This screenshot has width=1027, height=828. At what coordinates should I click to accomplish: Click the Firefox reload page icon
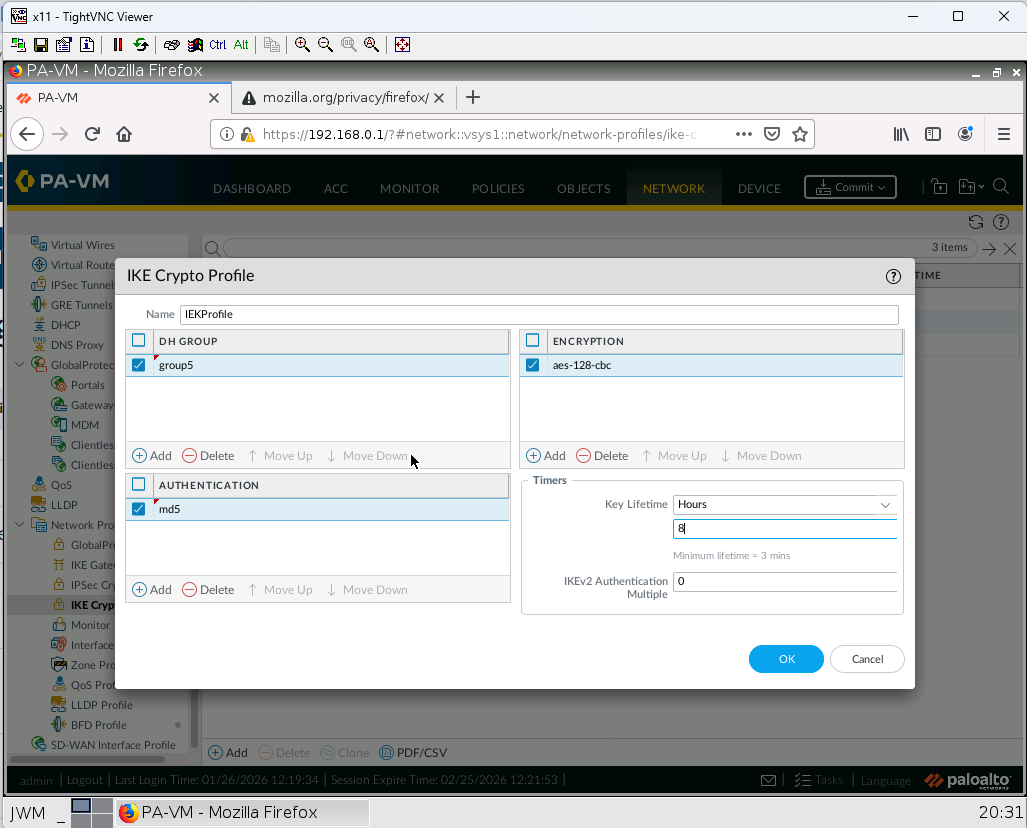pyautogui.click(x=92, y=134)
